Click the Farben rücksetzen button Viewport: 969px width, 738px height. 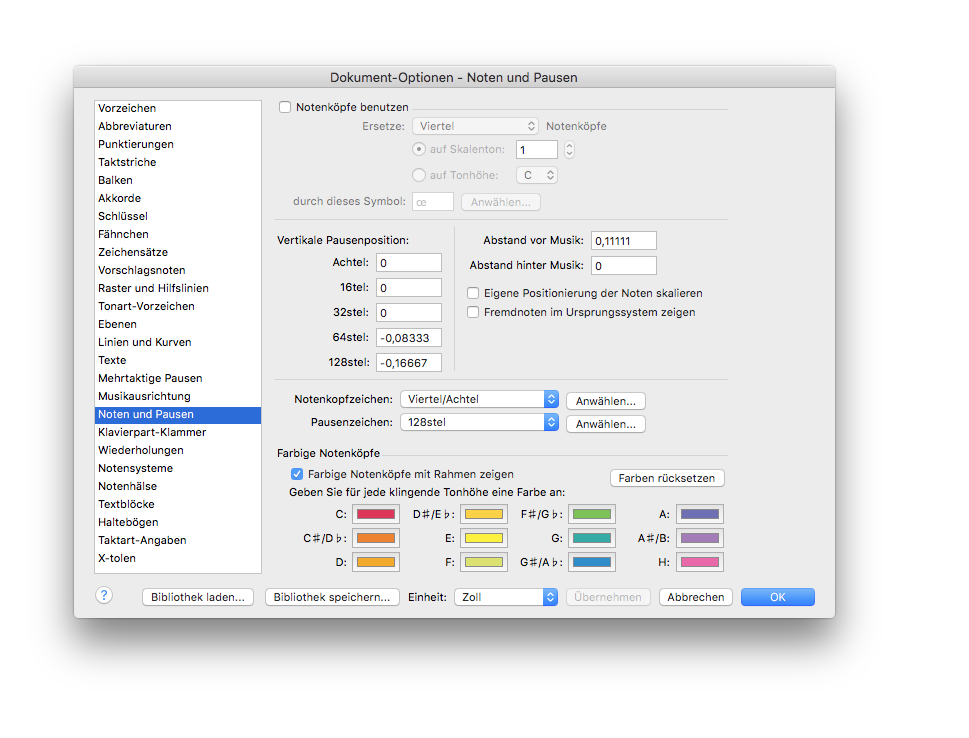pos(667,478)
